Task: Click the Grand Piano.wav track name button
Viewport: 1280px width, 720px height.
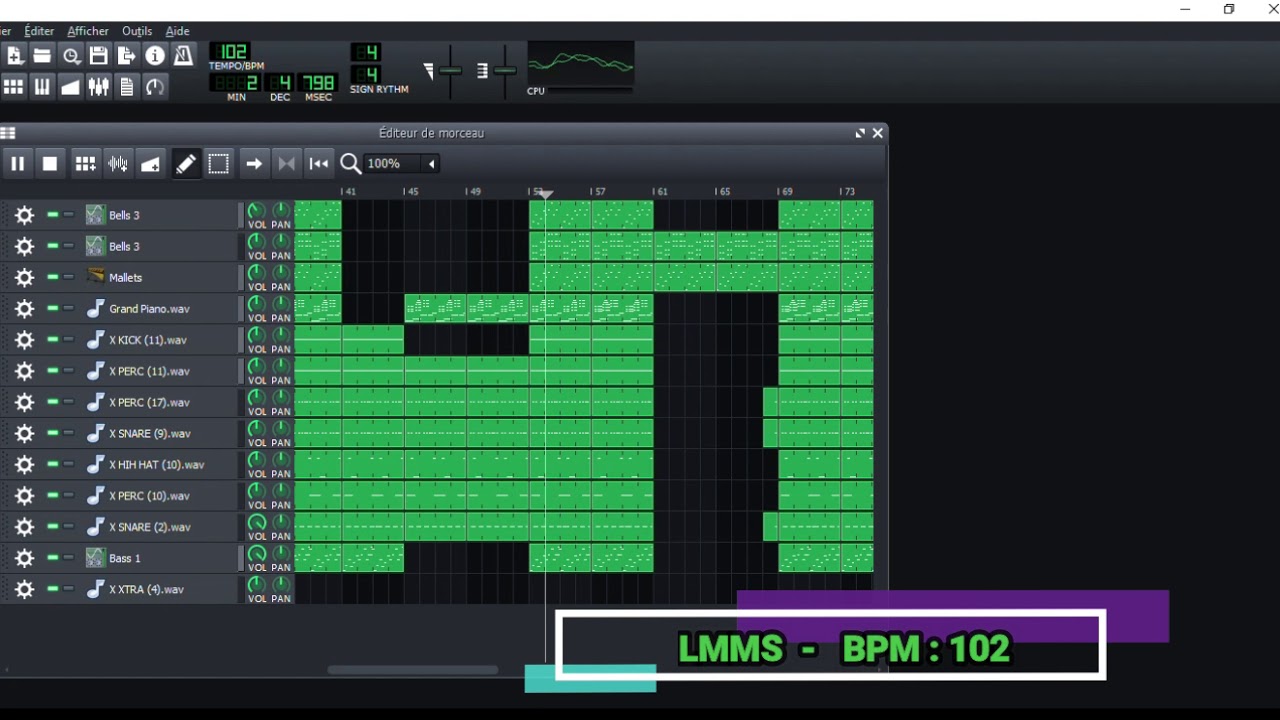Action: point(161,309)
